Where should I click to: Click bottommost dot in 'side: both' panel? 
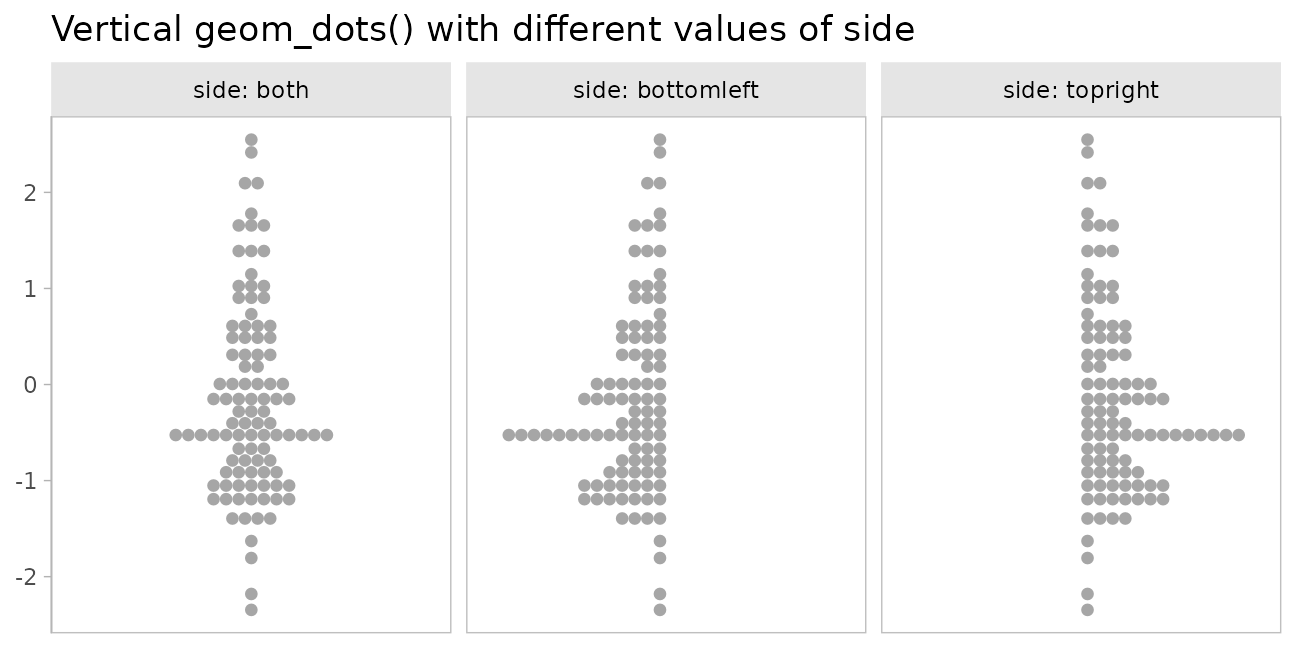[251, 609]
